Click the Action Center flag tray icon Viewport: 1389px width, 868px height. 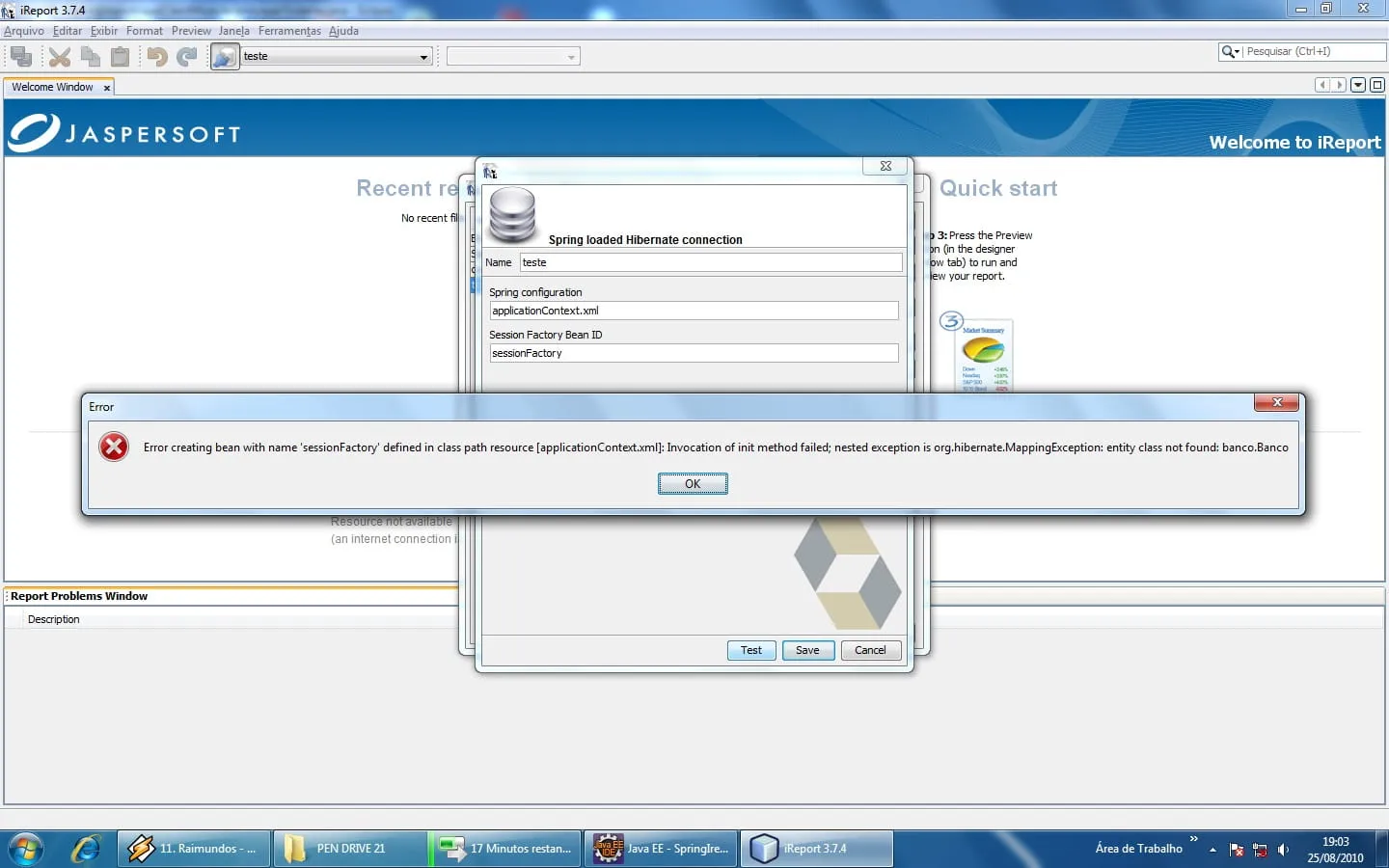1237,850
